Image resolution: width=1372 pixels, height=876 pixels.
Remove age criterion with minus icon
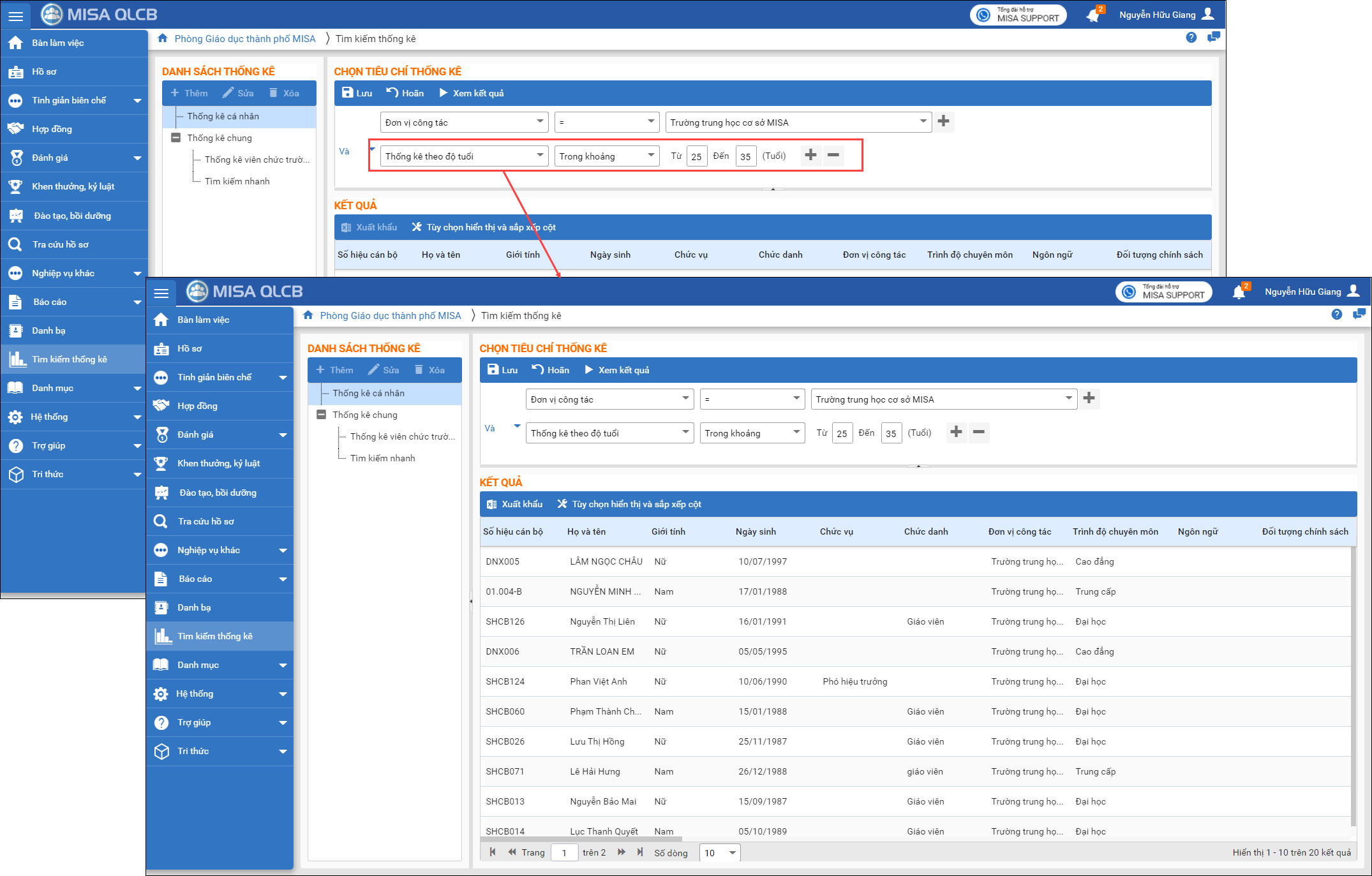[x=978, y=432]
